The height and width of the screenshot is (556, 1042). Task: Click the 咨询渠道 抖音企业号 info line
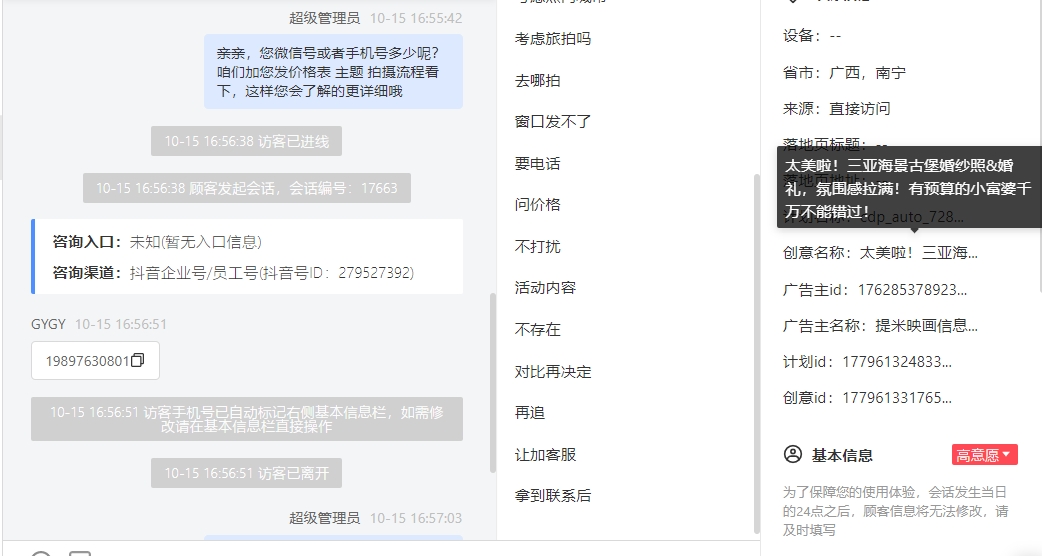[233, 273]
